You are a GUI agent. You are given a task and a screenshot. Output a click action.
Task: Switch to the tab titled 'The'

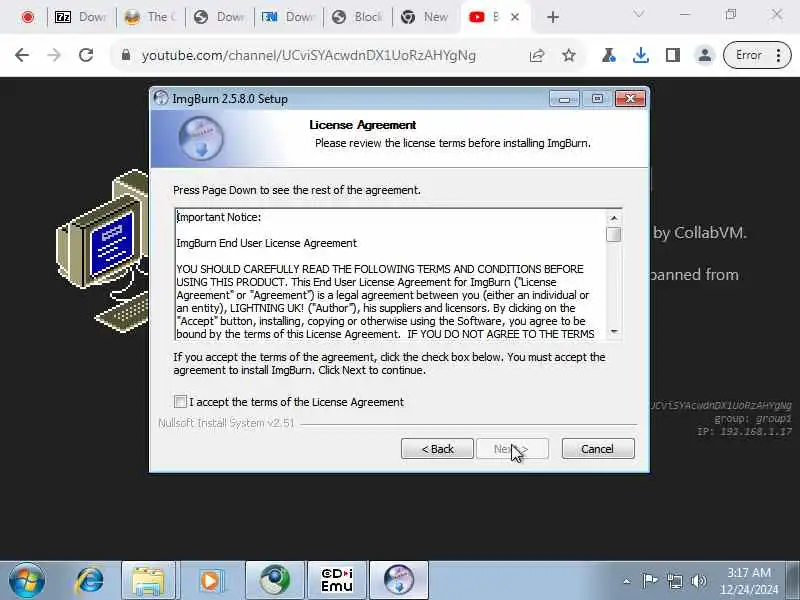point(150,17)
